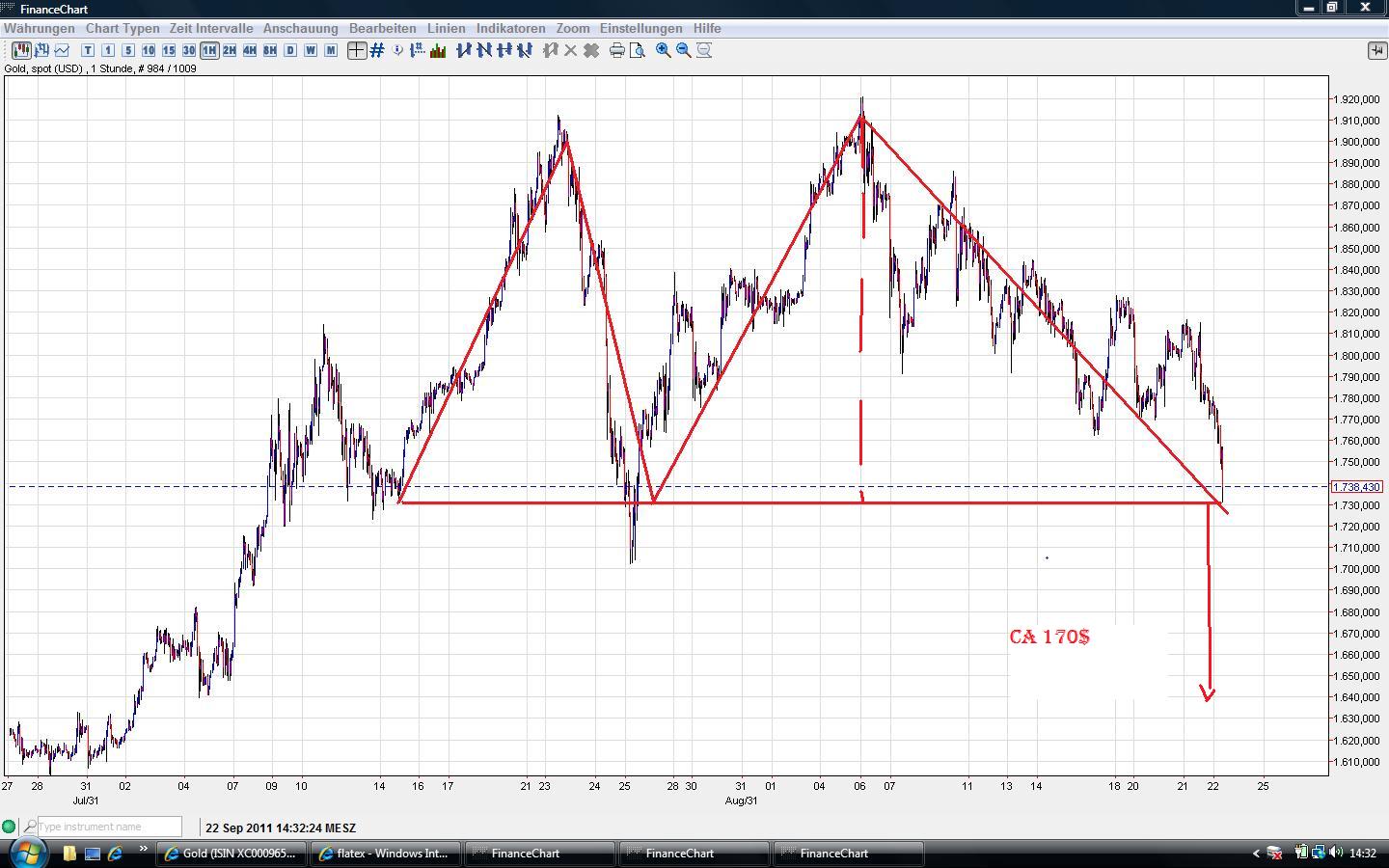
Task: Click the first line drawing tool icon
Action: coord(464,50)
